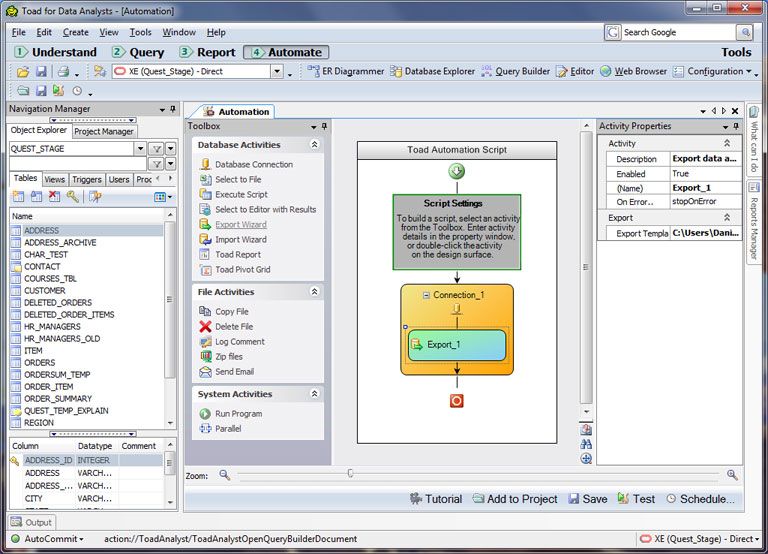
Task: Open the Editor tool
Action: [x=575, y=72]
